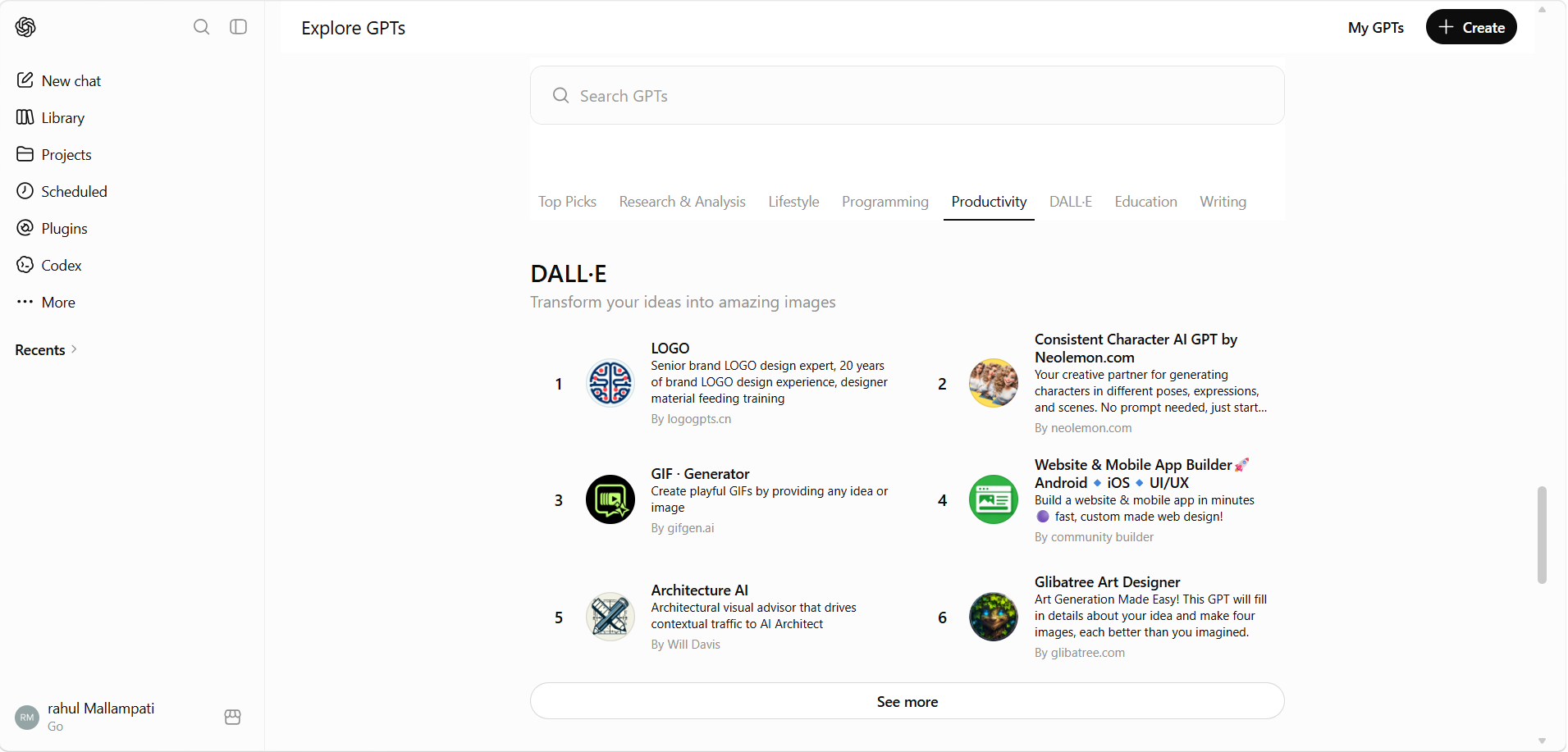Select the DALL·E tab
Image resolution: width=1568 pixels, height=752 pixels.
tap(1071, 202)
